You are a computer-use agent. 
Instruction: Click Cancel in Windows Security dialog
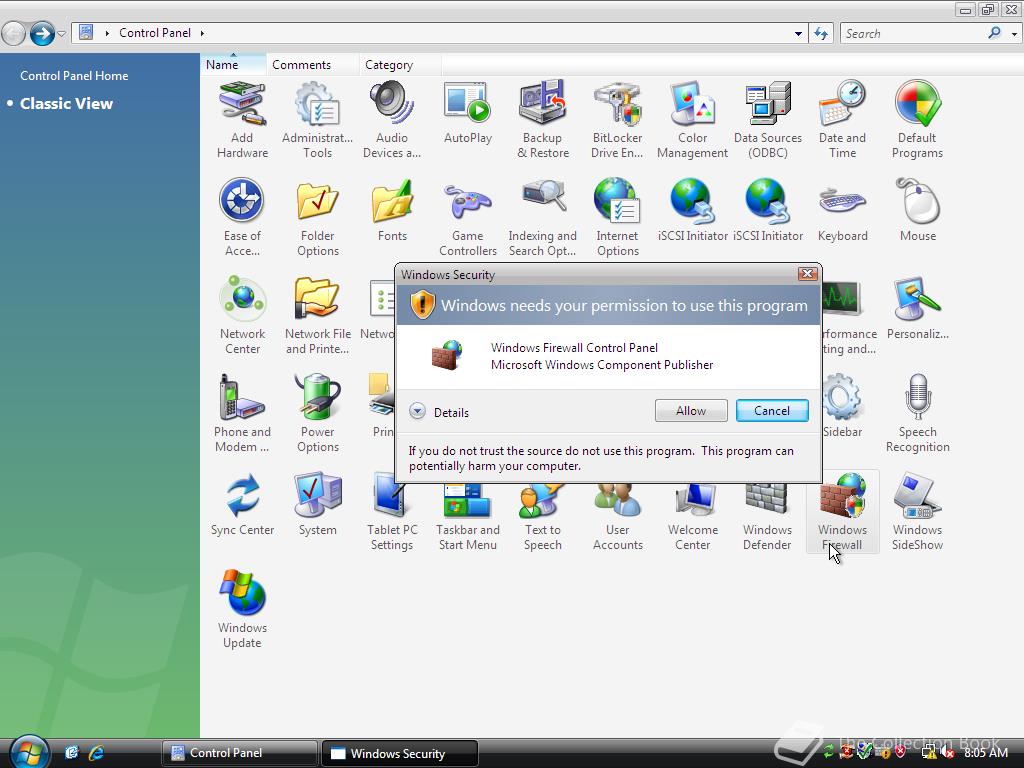click(x=772, y=411)
